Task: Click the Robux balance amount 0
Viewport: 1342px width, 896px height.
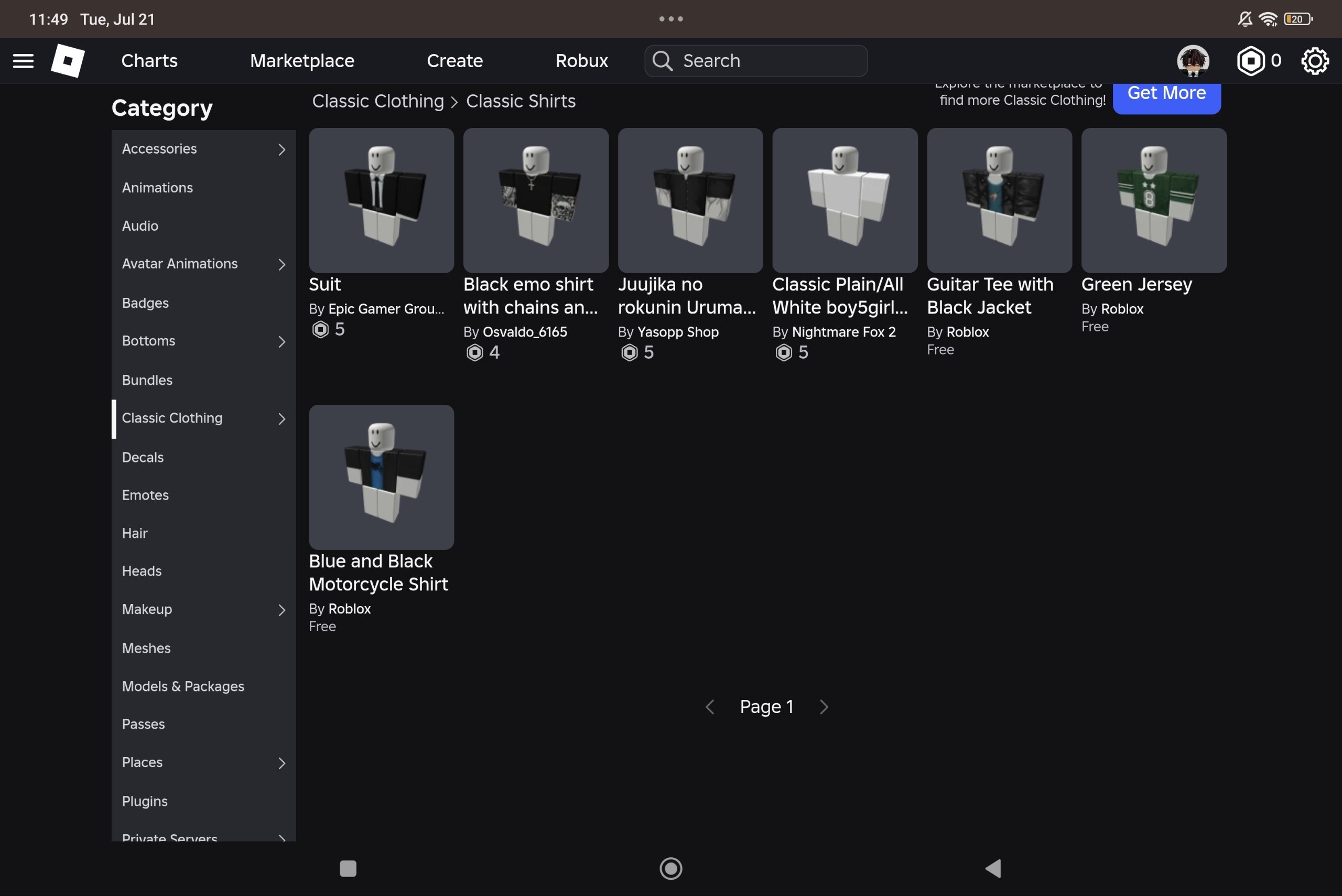Action: pyautogui.click(x=1276, y=61)
